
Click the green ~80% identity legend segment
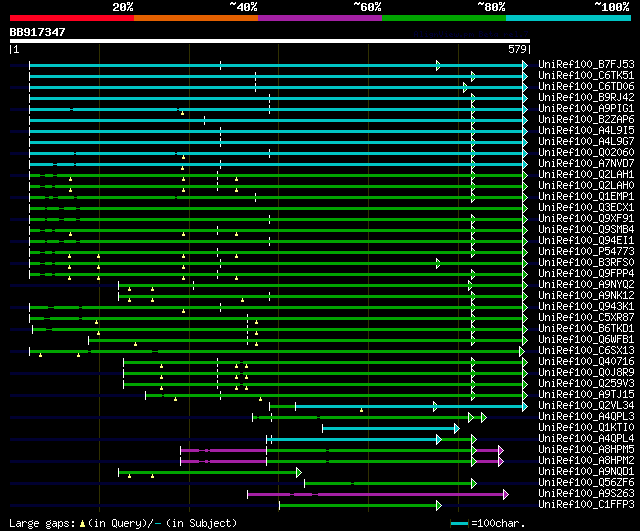(x=444, y=18)
